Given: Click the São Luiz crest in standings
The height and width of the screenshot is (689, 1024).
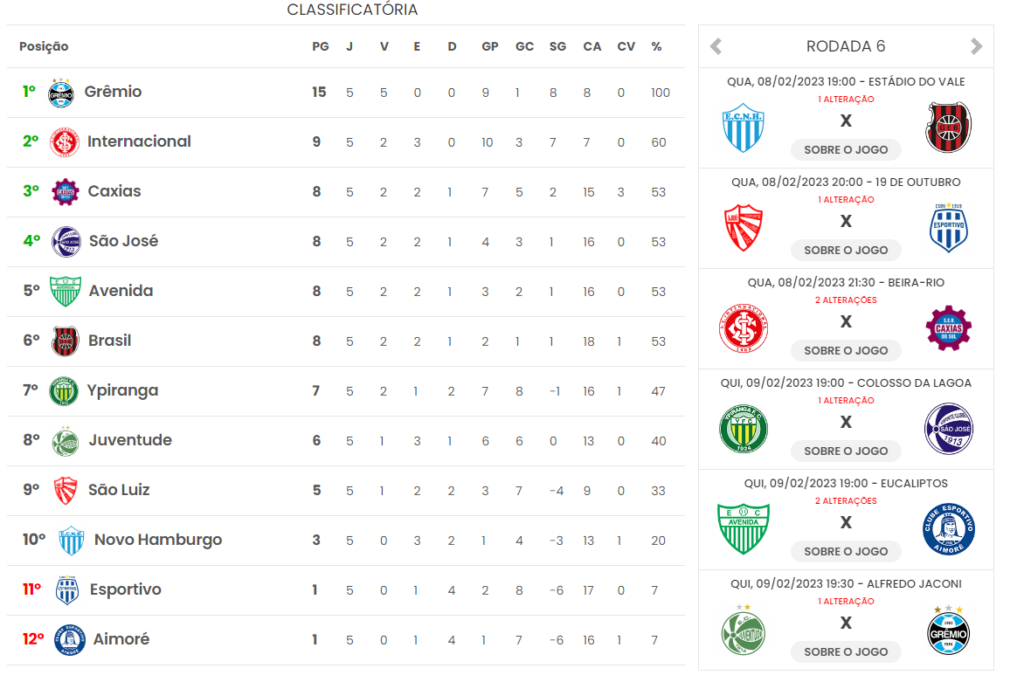Looking at the screenshot, I should pos(65,491).
